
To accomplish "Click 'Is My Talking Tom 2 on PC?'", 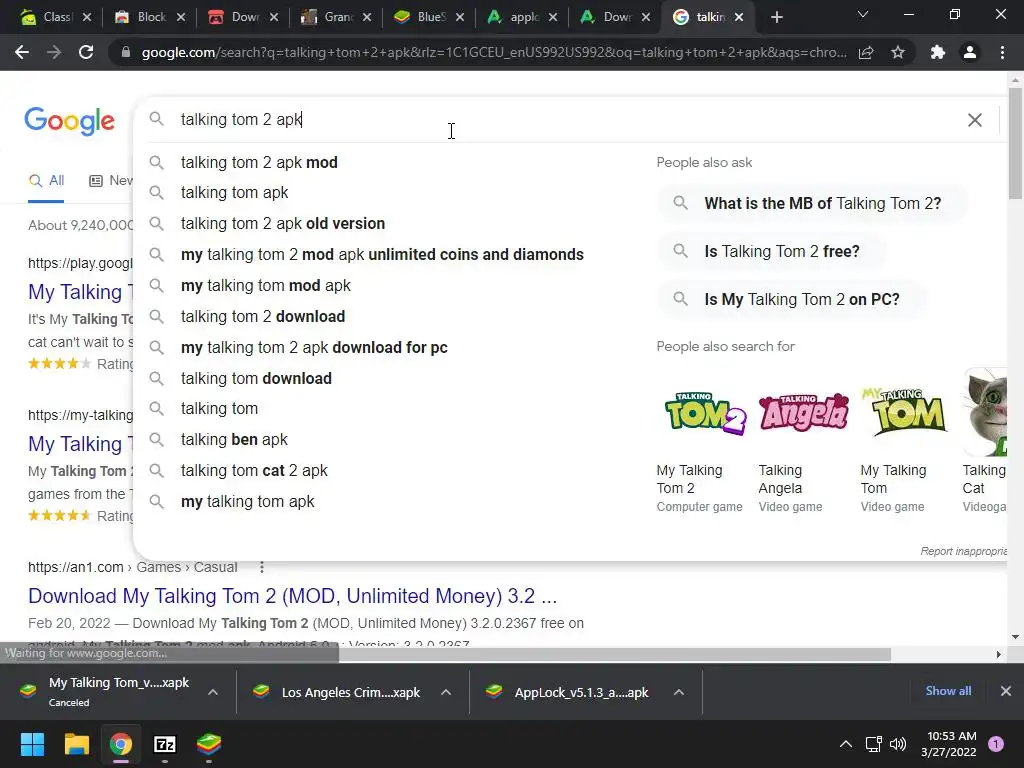I will 792,299.
